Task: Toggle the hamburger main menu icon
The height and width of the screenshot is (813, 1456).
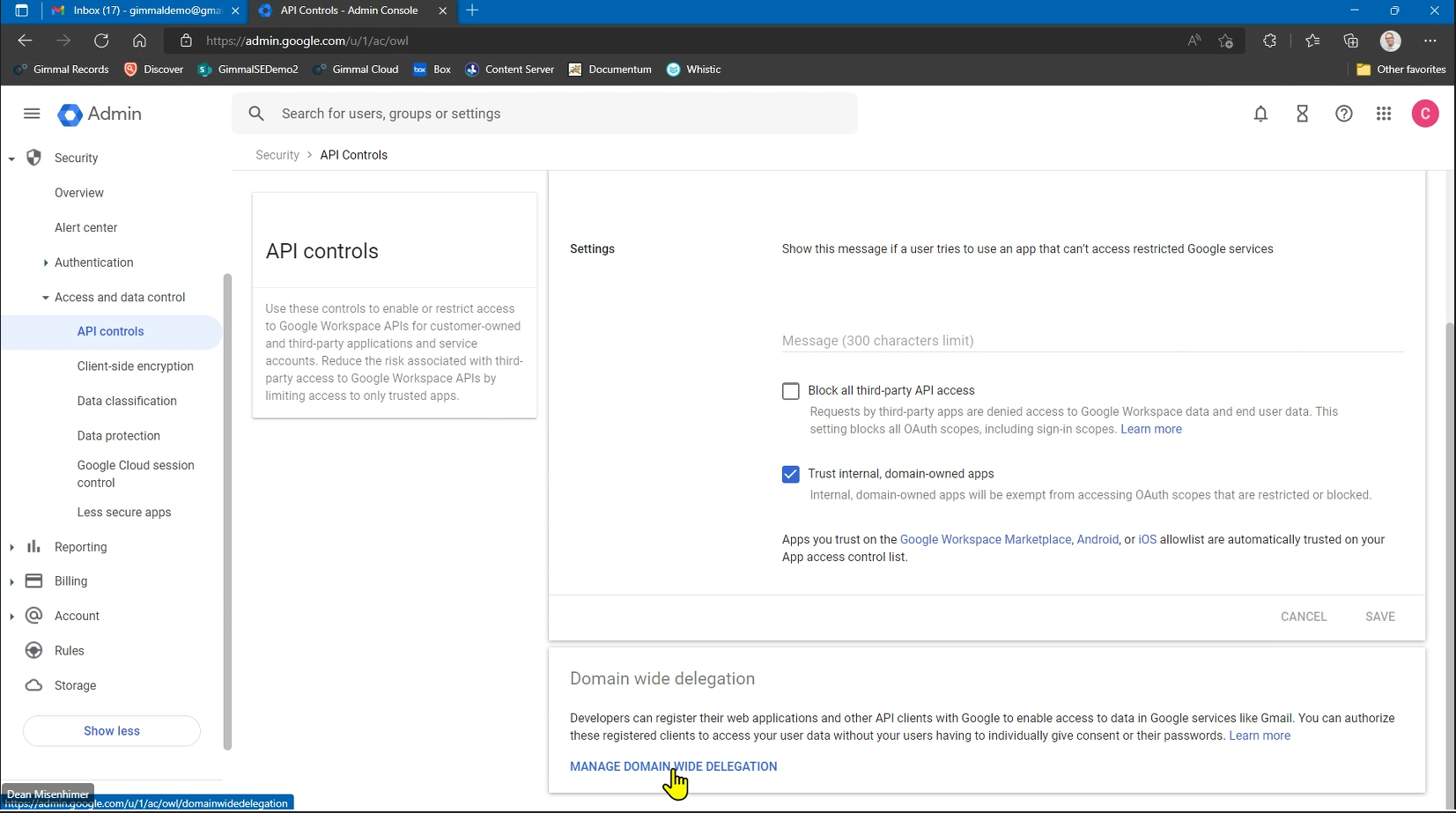Action: 32,114
